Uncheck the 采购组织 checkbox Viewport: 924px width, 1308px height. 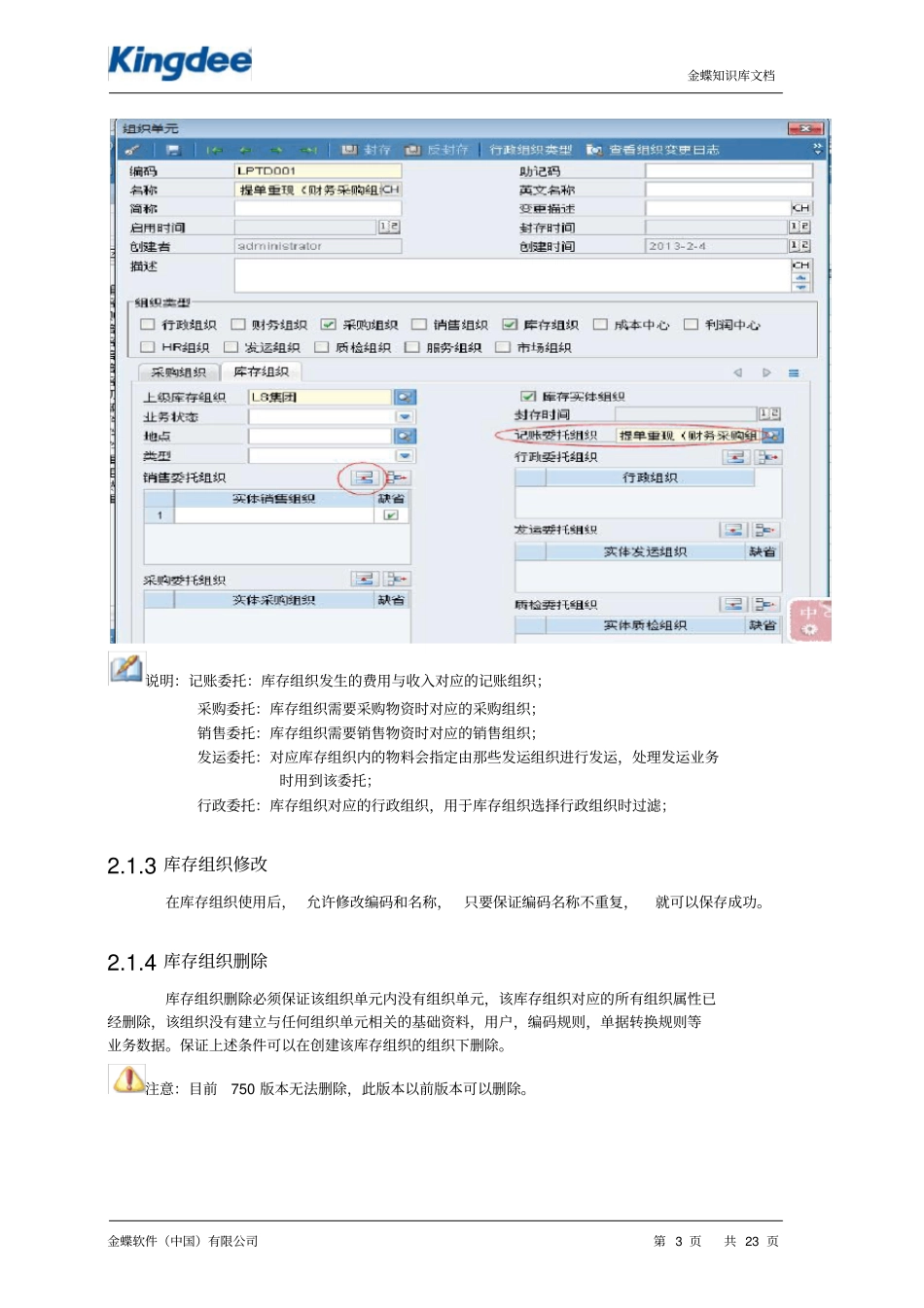point(329,325)
